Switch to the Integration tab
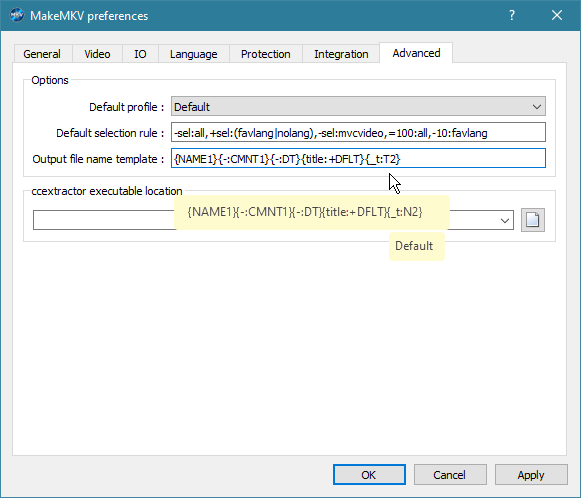581x498 pixels. point(341,54)
